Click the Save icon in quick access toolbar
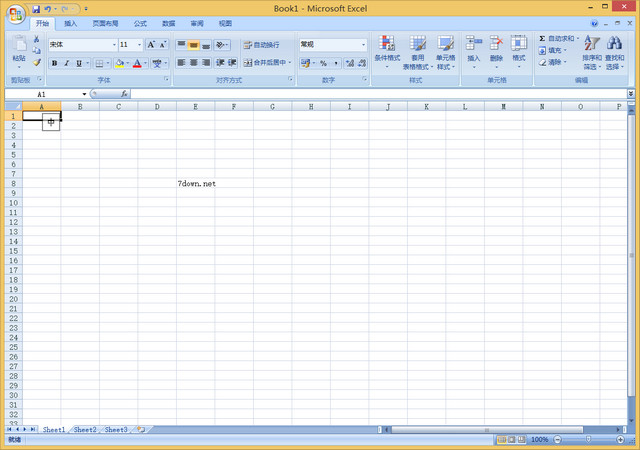Screen dimensions: 640x450 click(34, 8)
